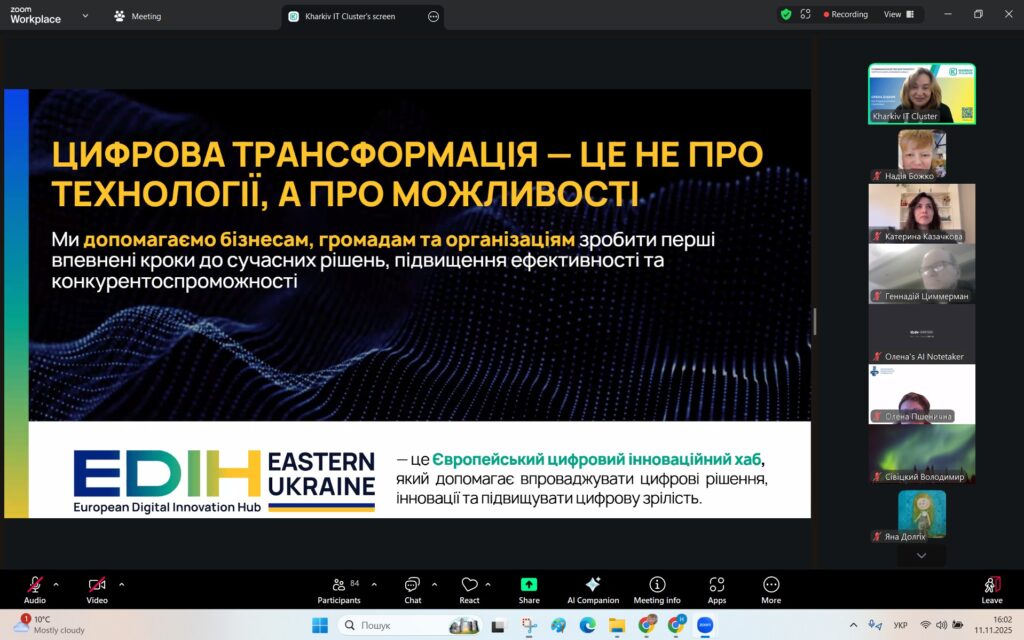
Task: Unmute the microphone via Audio button
Action: 35,586
